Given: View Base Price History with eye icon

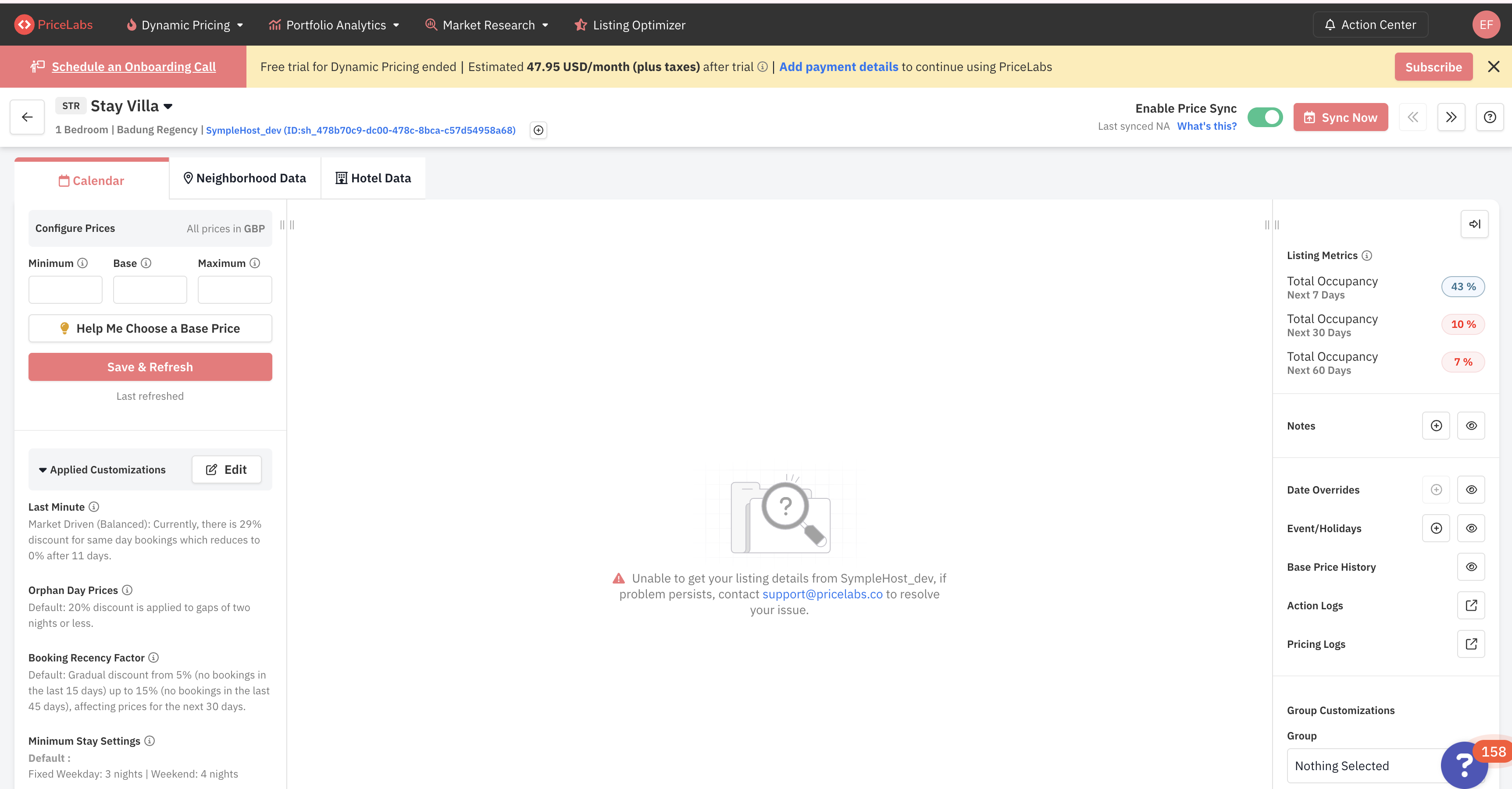Looking at the screenshot, I should 1471,567.
